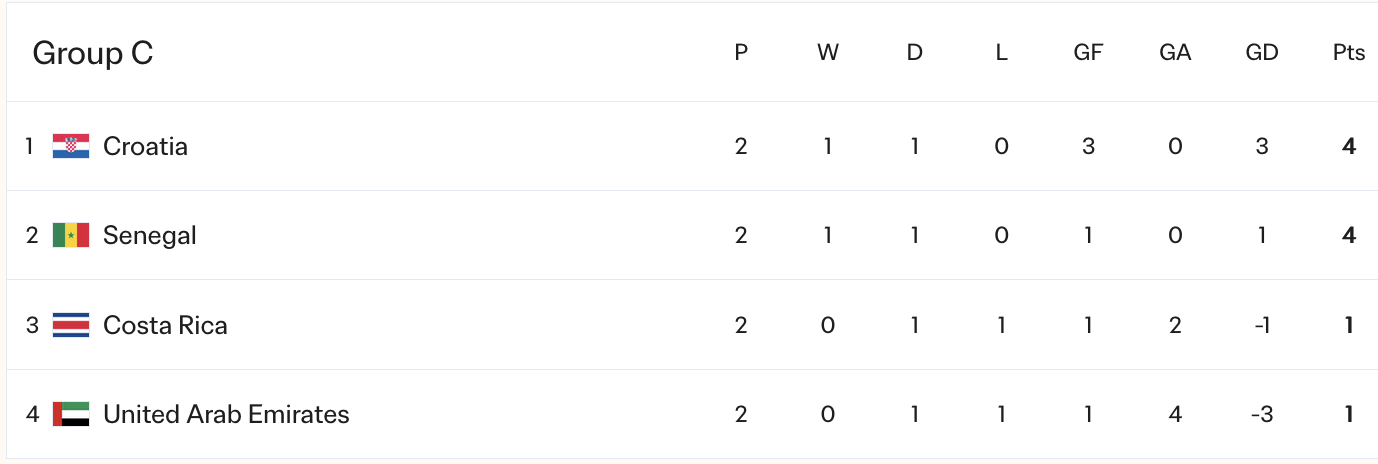Click the D column header
This screenshot has height=464, width=1378.
point(914,53)
